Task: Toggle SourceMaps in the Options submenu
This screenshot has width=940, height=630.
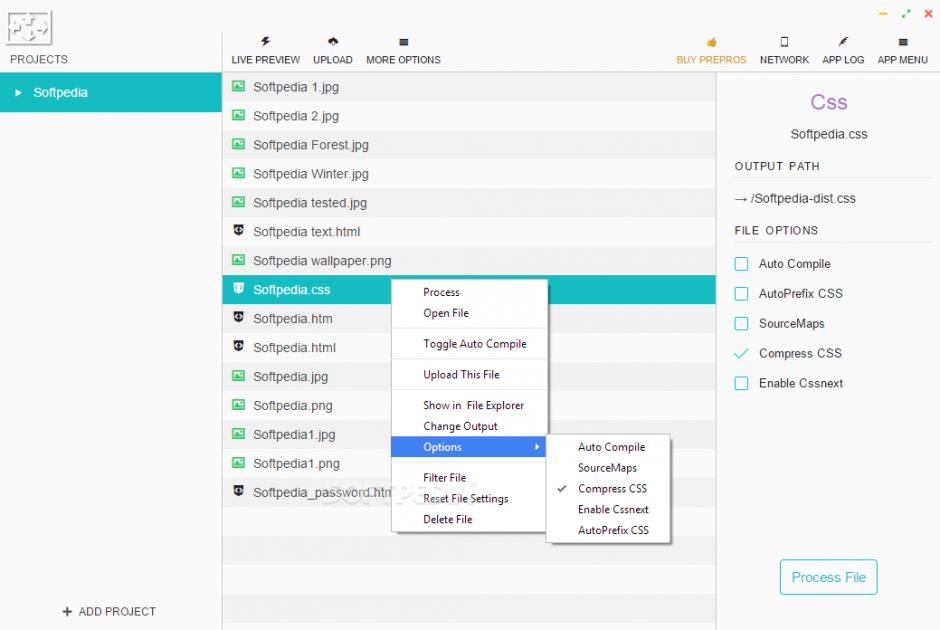Action: (x=608, y=468)
